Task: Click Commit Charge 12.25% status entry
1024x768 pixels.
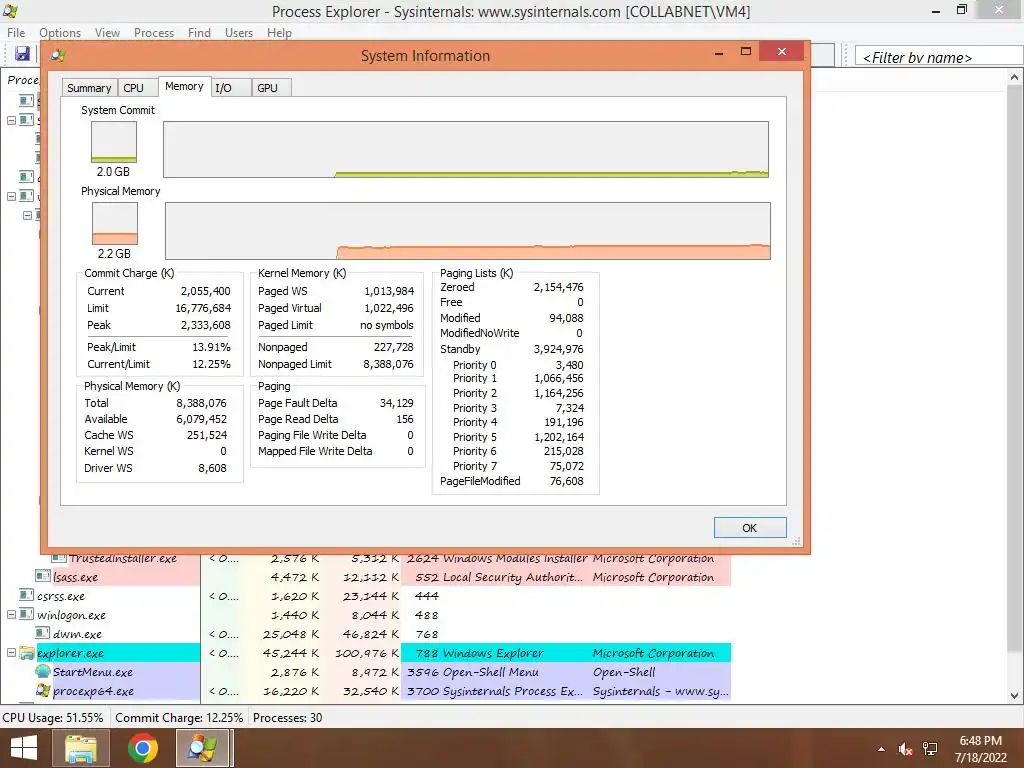Action: tap(179, 717)
